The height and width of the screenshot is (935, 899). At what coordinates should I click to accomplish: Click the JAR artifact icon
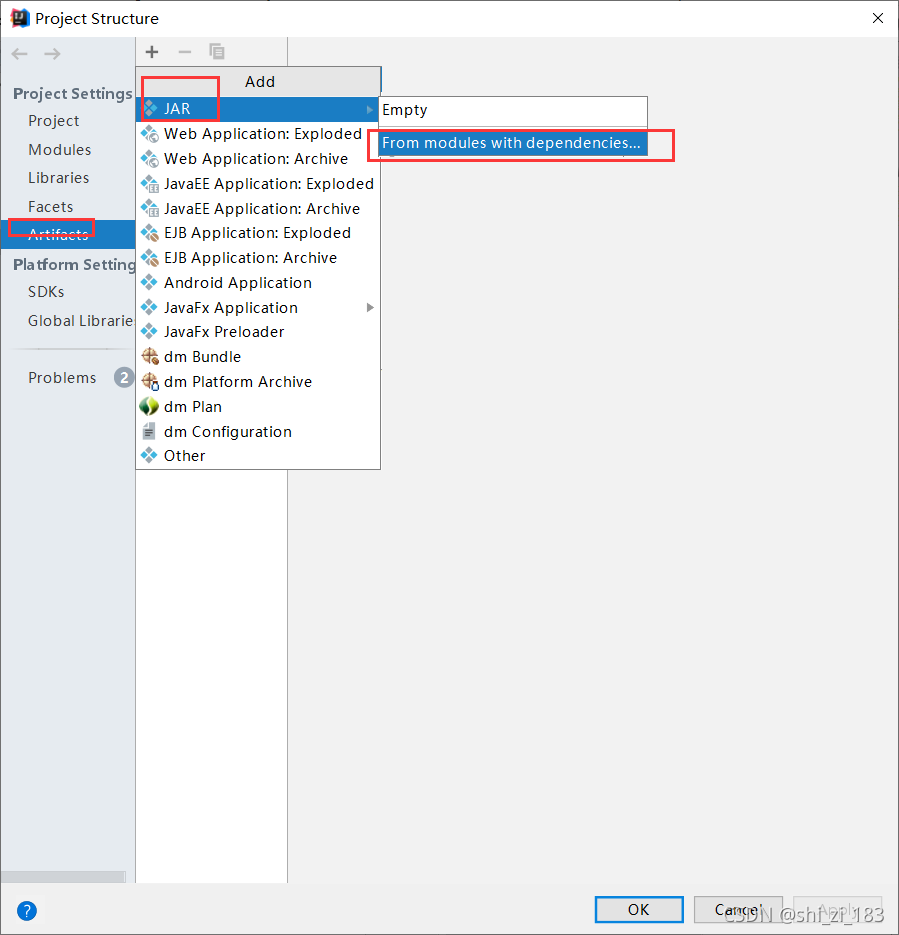pos(150,109)
